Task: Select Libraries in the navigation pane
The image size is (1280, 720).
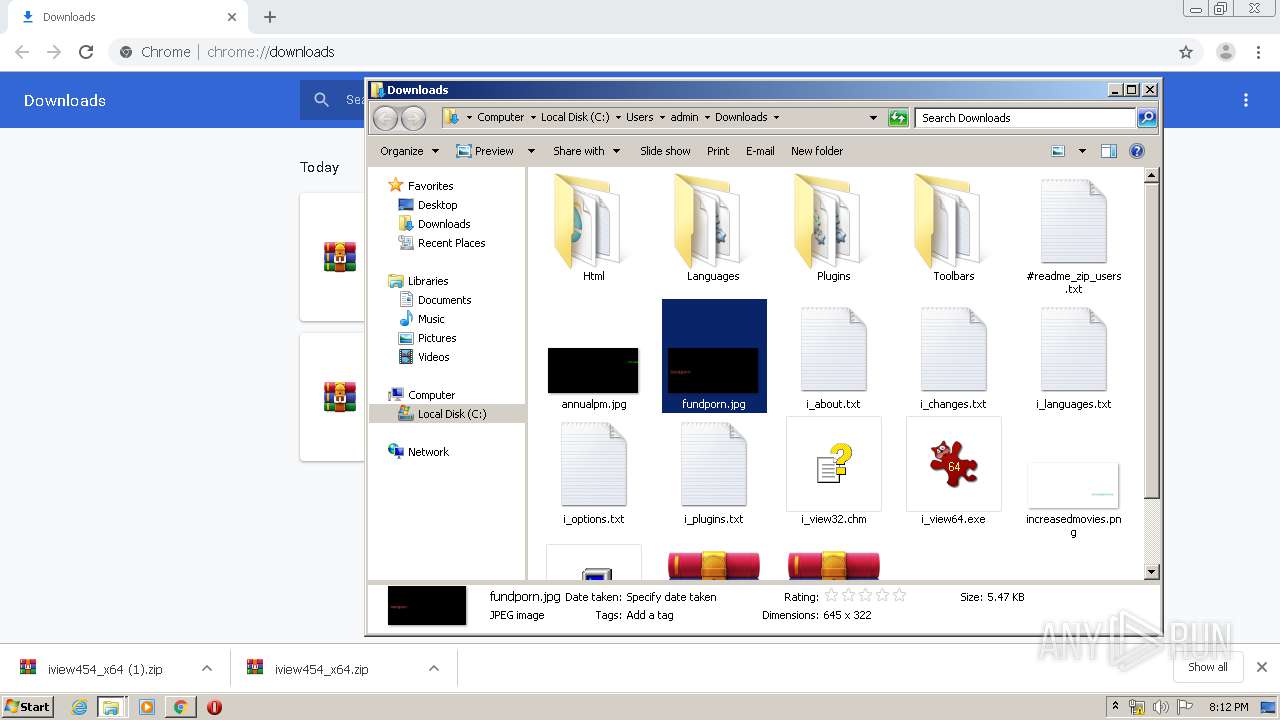Action: coord(427,281)
